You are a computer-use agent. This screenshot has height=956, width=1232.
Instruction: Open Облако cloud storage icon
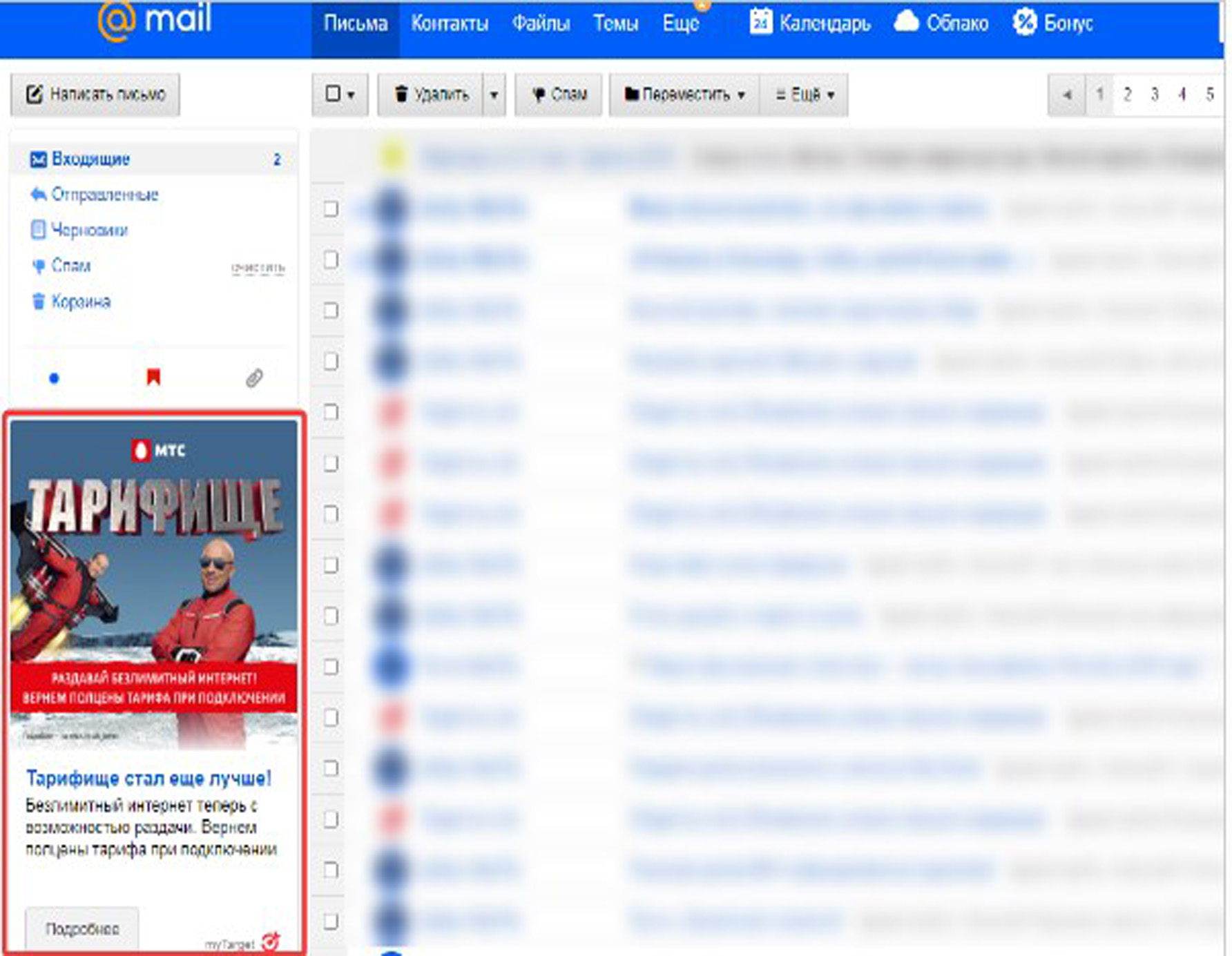pos(906,22)
